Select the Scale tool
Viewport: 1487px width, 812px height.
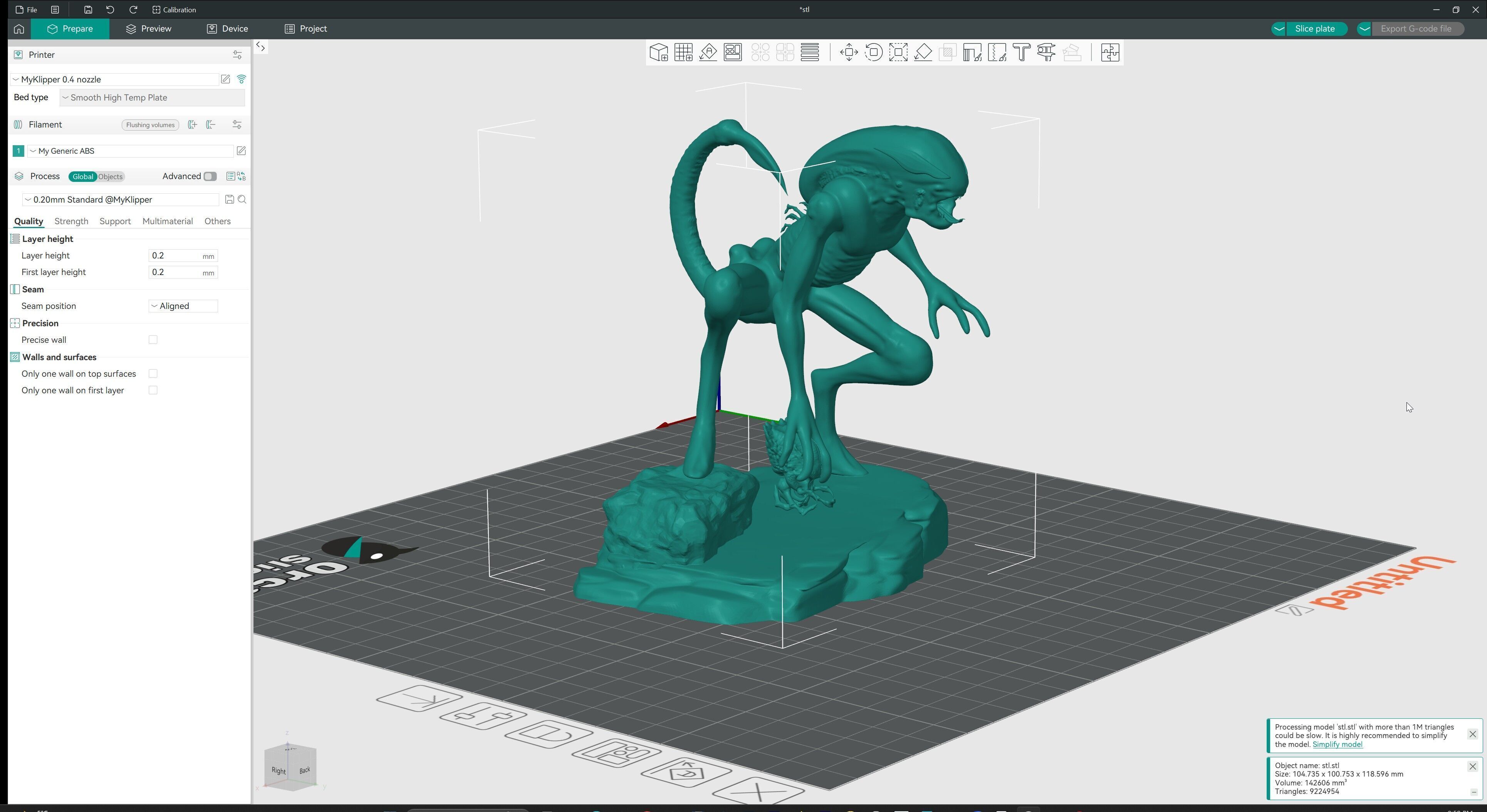pos(899,52)
